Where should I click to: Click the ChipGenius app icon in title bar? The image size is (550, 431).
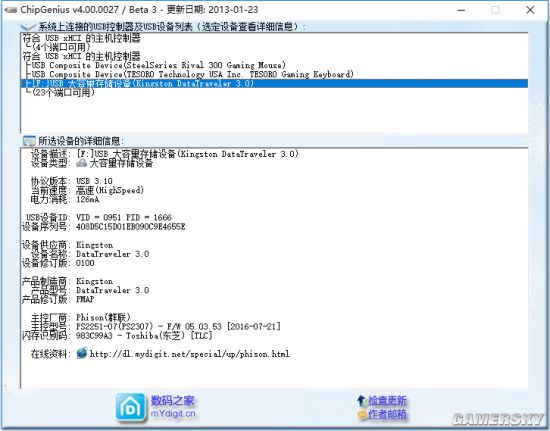[11, 10]
